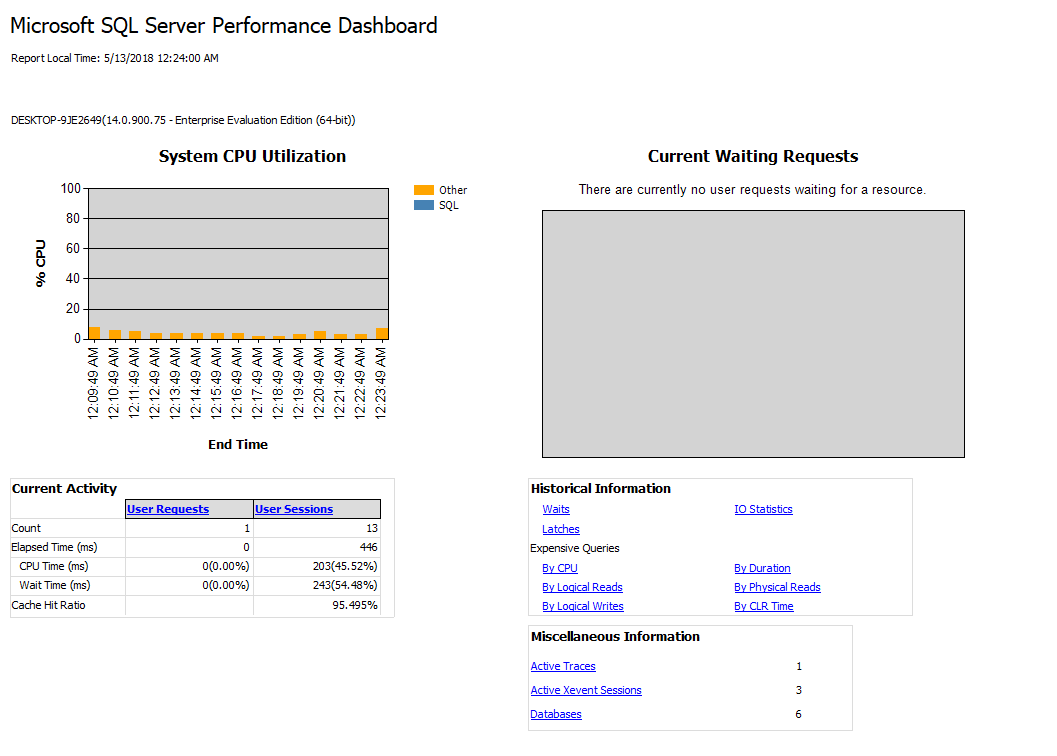This screenshot has height=756, width=1057.
Task: Click the User Requests CPU Time "0(0.00%)"
Action: pyautogui.click(x=226, y=566)
